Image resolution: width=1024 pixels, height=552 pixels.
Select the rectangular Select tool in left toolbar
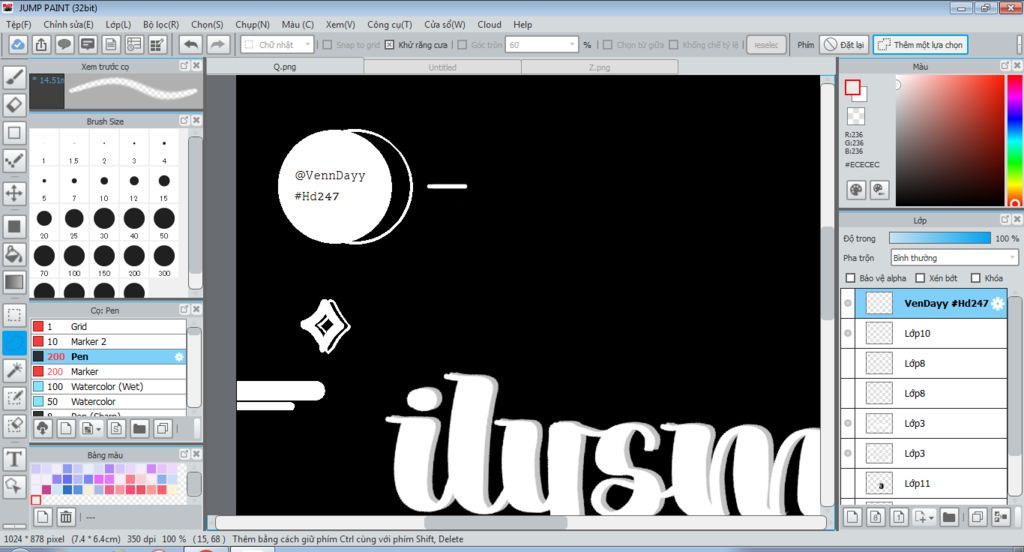pyautogui.click(x=14, y=315)
